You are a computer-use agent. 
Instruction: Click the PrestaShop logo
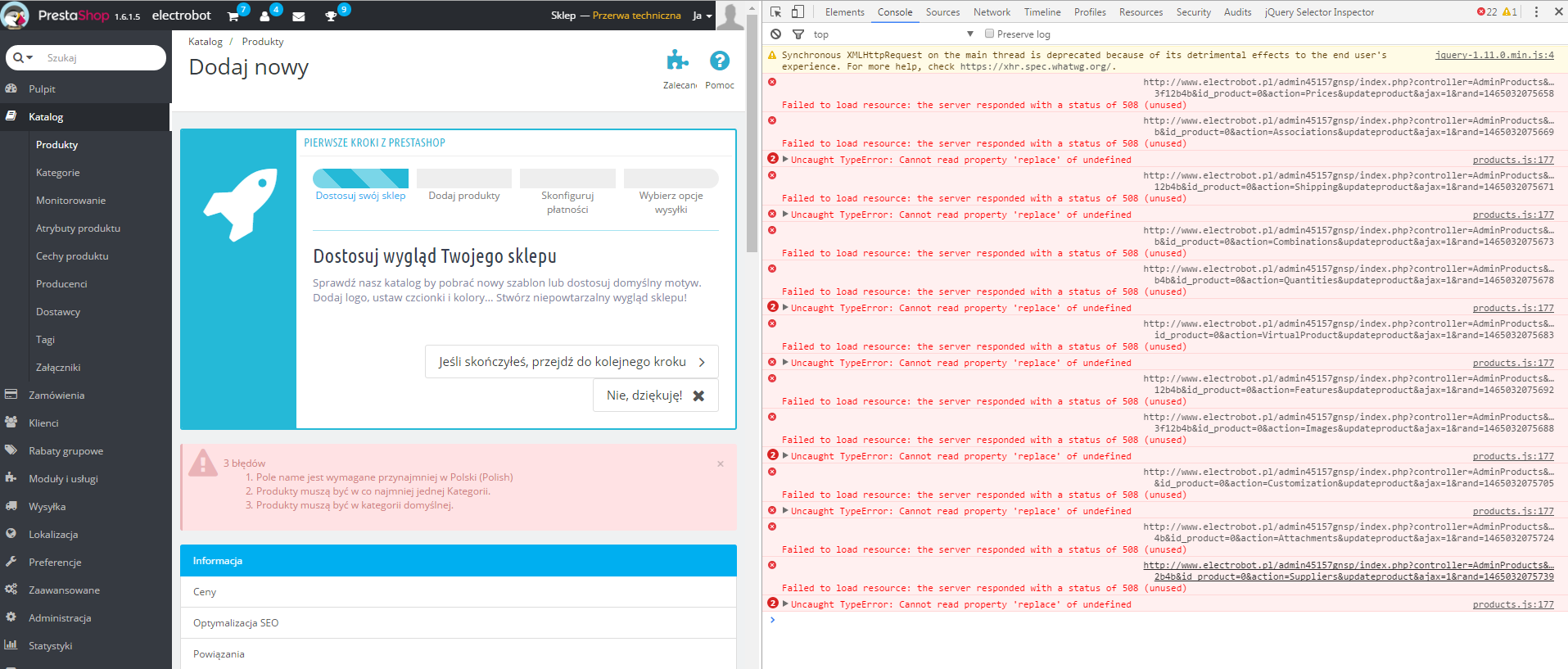pyautogui.click(x=72, y=16)
